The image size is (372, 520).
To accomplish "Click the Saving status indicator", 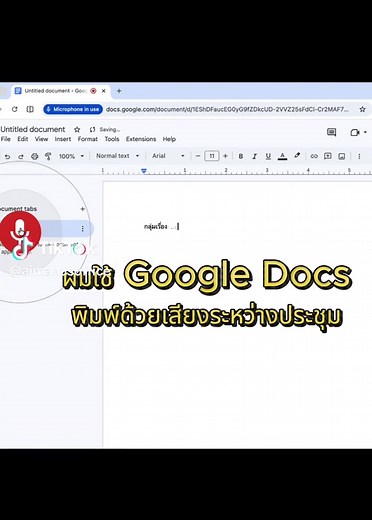I will (x=105, y=129).
